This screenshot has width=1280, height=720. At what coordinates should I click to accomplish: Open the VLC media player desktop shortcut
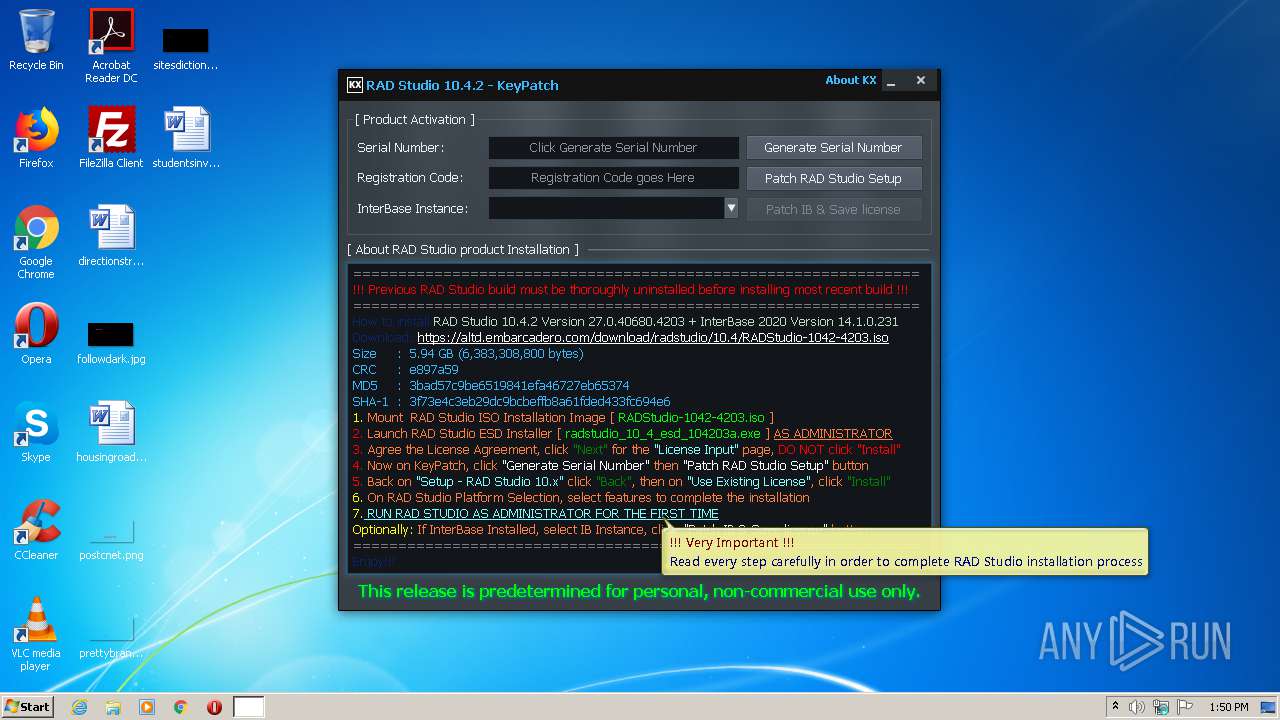coord(36,634)
